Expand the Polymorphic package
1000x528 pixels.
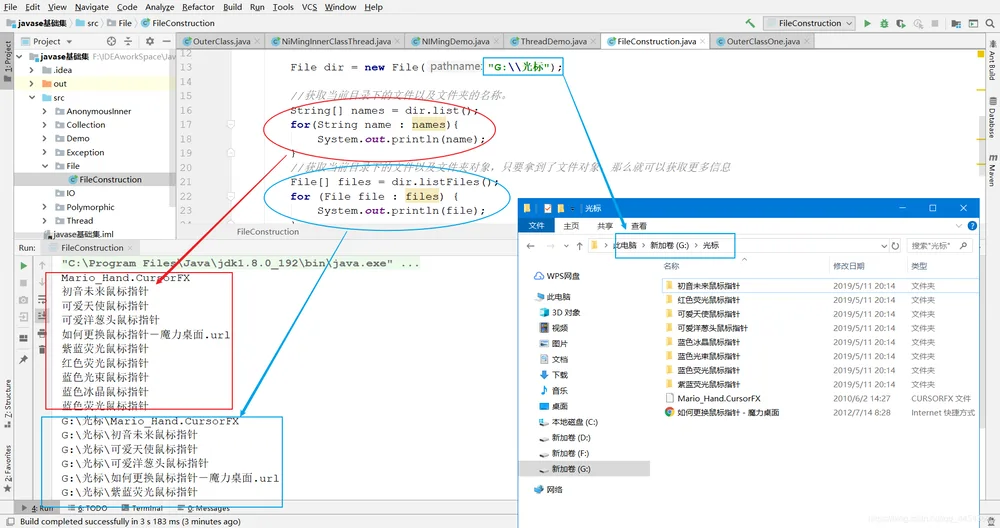coord(45,207)
